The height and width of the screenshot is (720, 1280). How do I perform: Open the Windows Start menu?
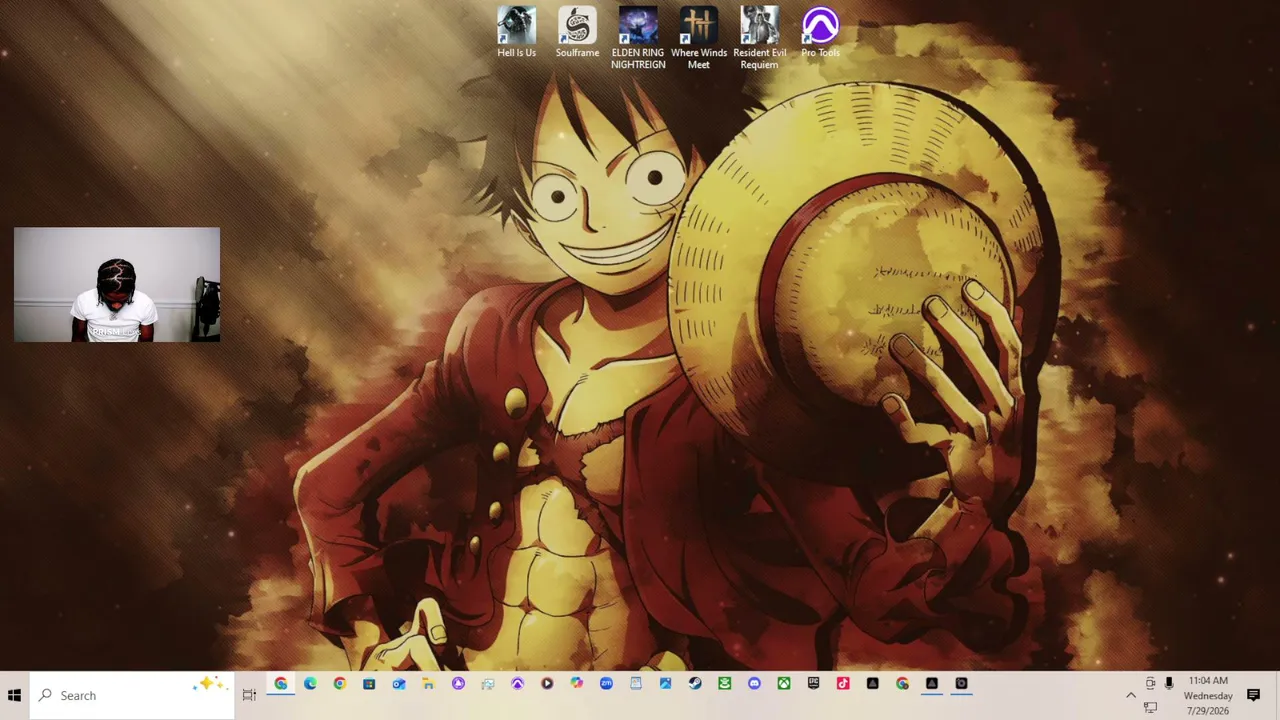pos(15,695)
